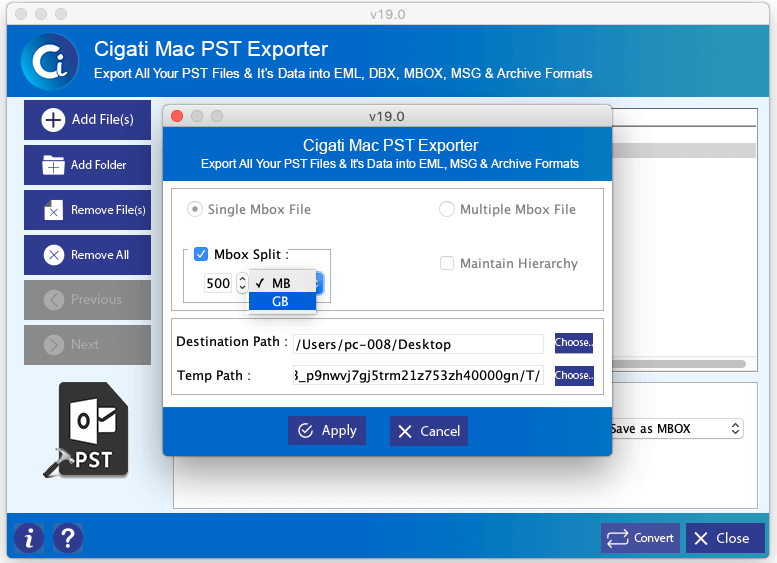Select the Multiple Mbox File radio button

coord(446,209)
